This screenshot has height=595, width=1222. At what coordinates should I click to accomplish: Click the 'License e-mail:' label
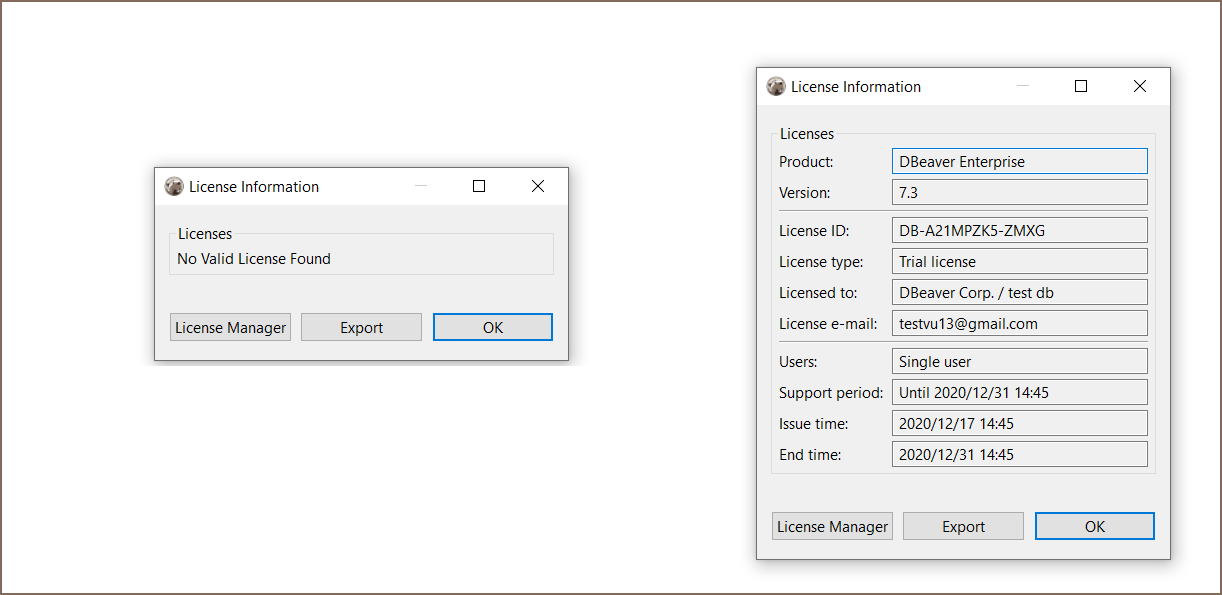click(828, 323)
